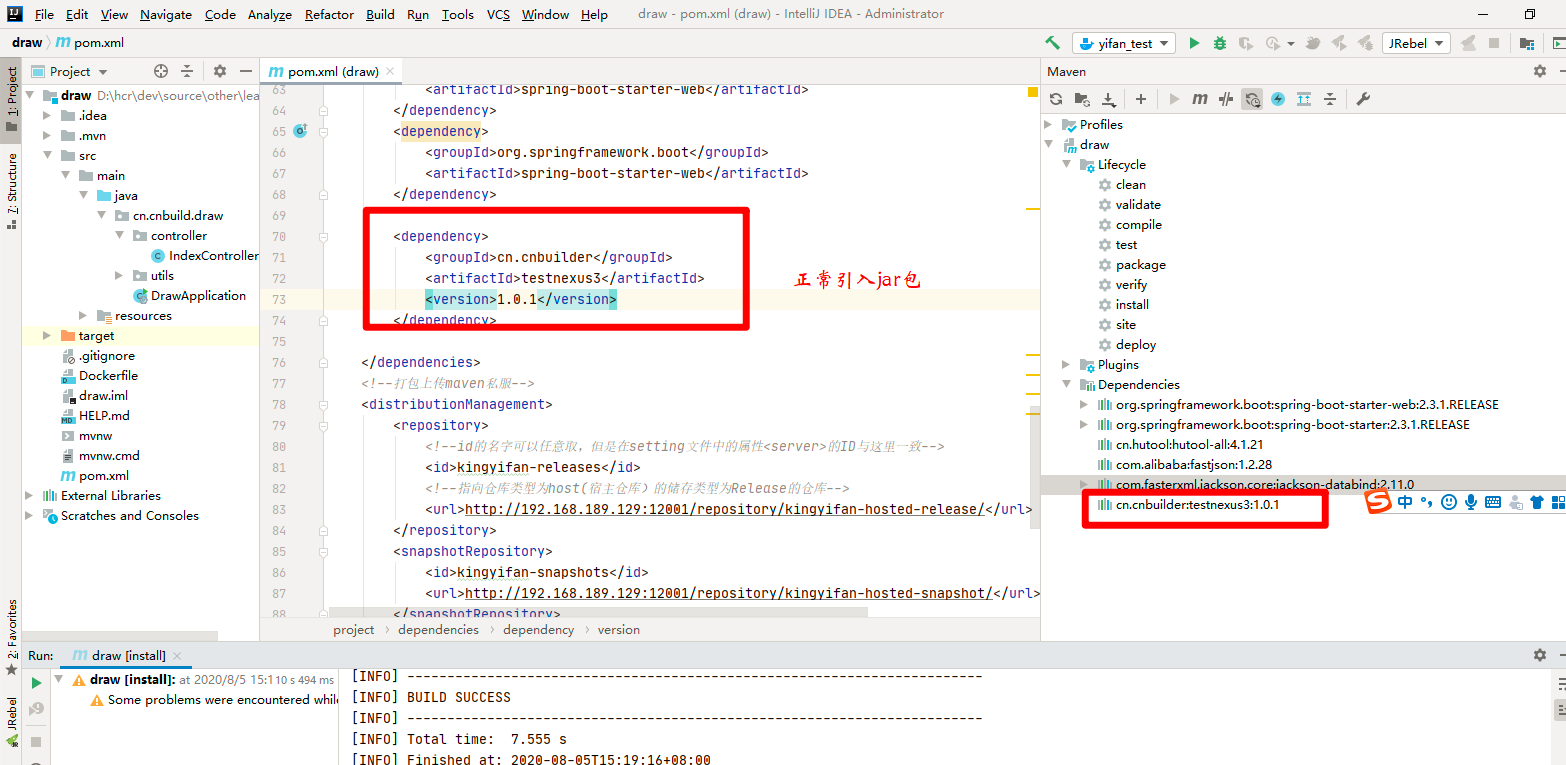Click 'version' in the editor breadcrumb
Viewport: 1566px width, 765px height.
618,630
